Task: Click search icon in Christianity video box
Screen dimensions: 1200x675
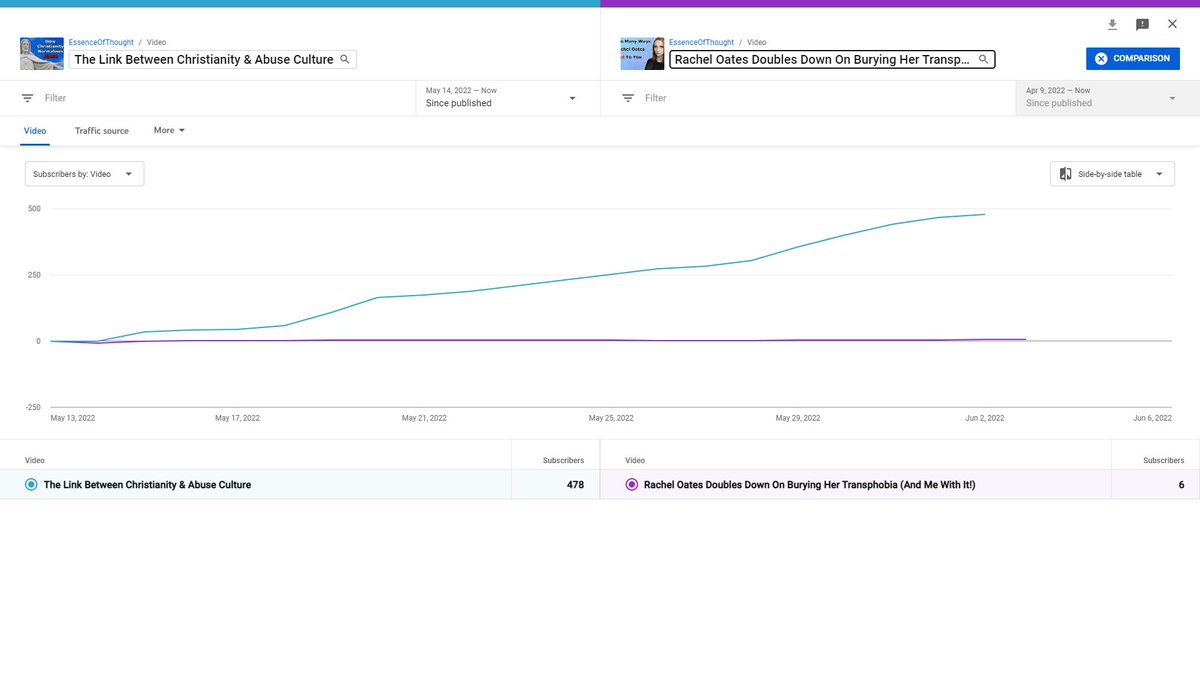Action: [x=345, y=59]
